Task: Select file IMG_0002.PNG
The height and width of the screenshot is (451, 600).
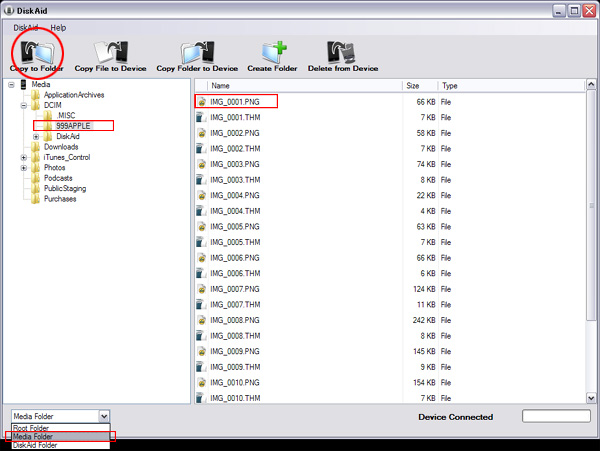Action: point(235,133)
